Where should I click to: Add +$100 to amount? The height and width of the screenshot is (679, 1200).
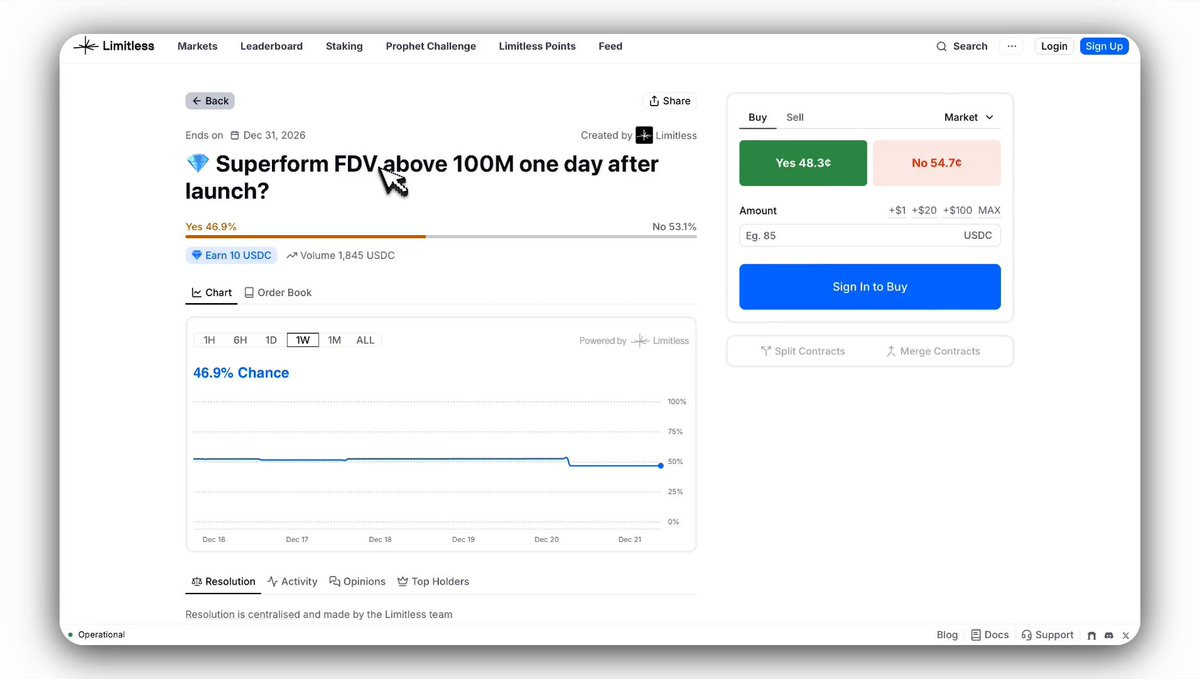(x=957, y=211)
